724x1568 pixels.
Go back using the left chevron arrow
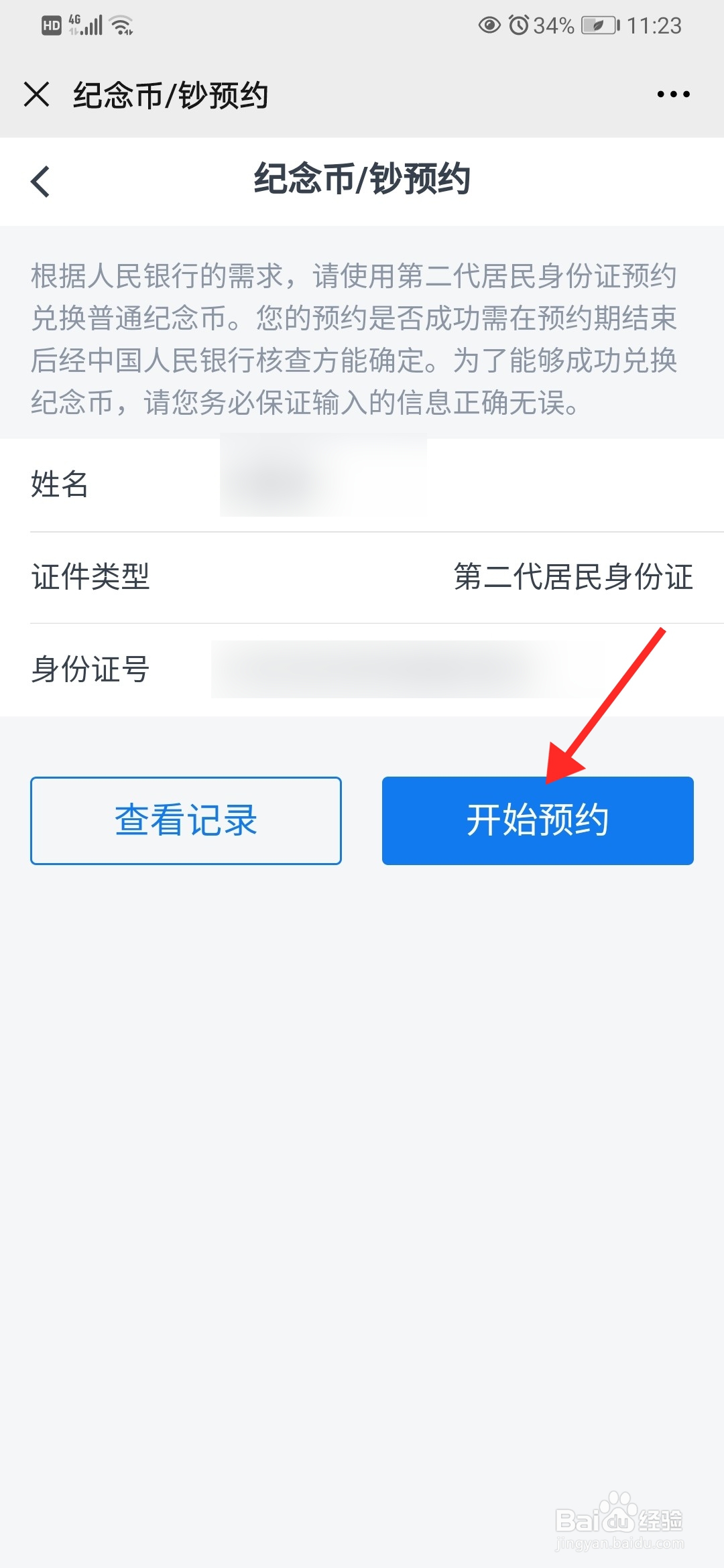point(40,182)
